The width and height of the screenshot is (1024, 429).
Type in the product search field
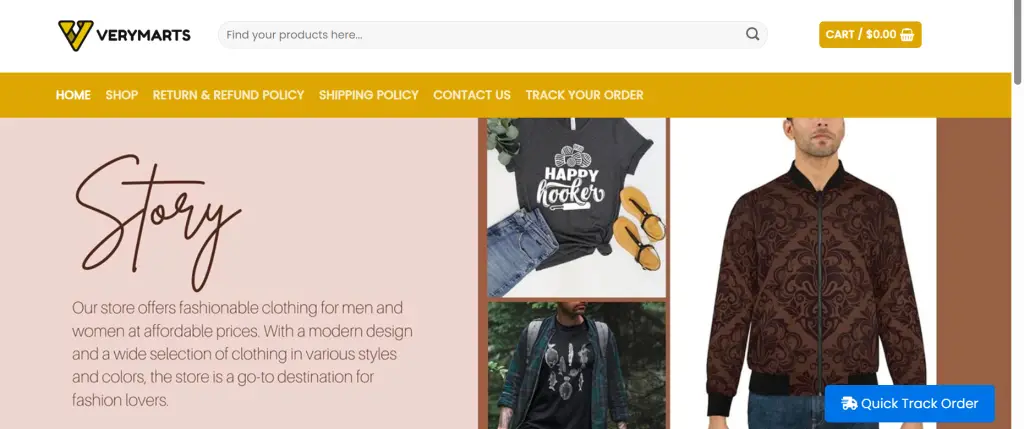[x=480, y=35]
